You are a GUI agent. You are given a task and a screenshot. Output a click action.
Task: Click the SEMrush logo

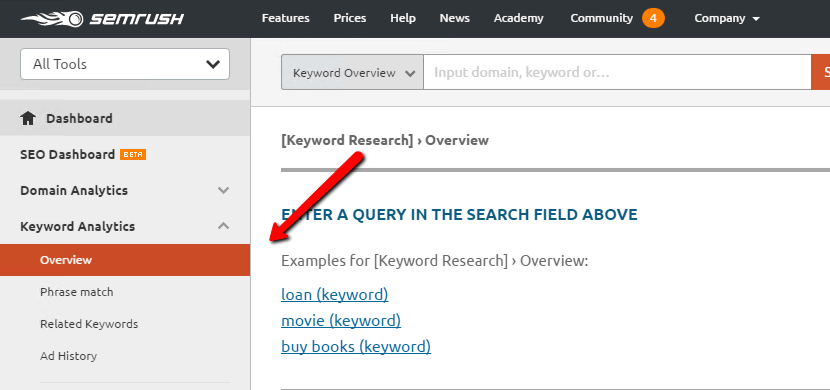click(102, 19)
